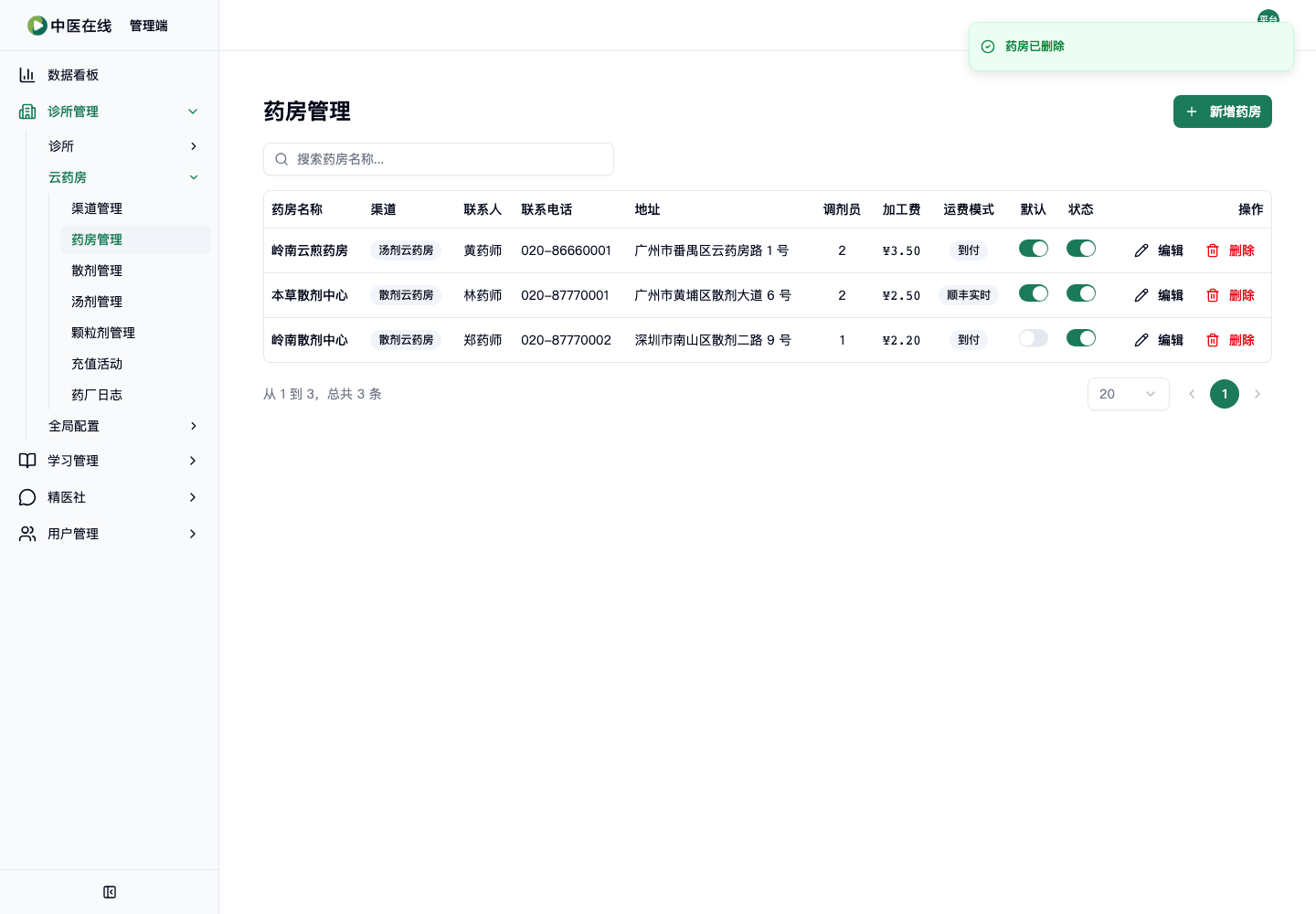1316x914 pixels.
Task: Toggle 默认 switch for 本草散剂中心
Action: tap(1034, 293)
